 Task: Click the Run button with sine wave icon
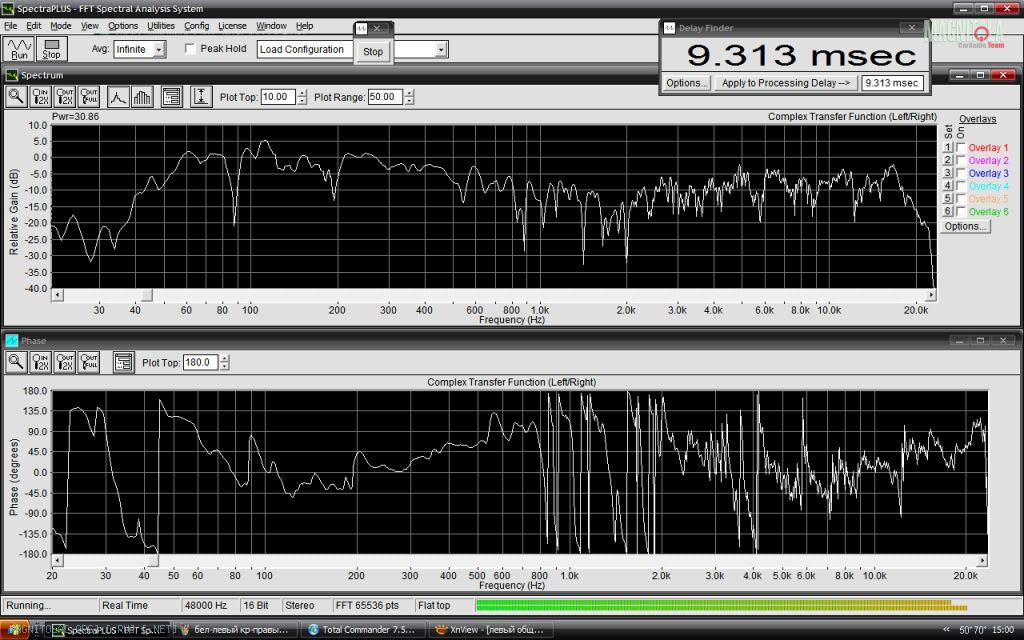click(x=19, y=49)
